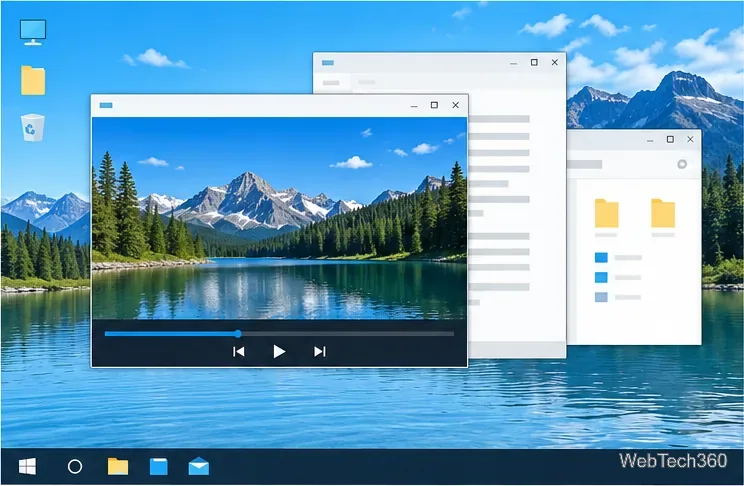Viewport: 744px width, 486px height.
Task: Minimize the document window behind
Action: pos(513,63)
